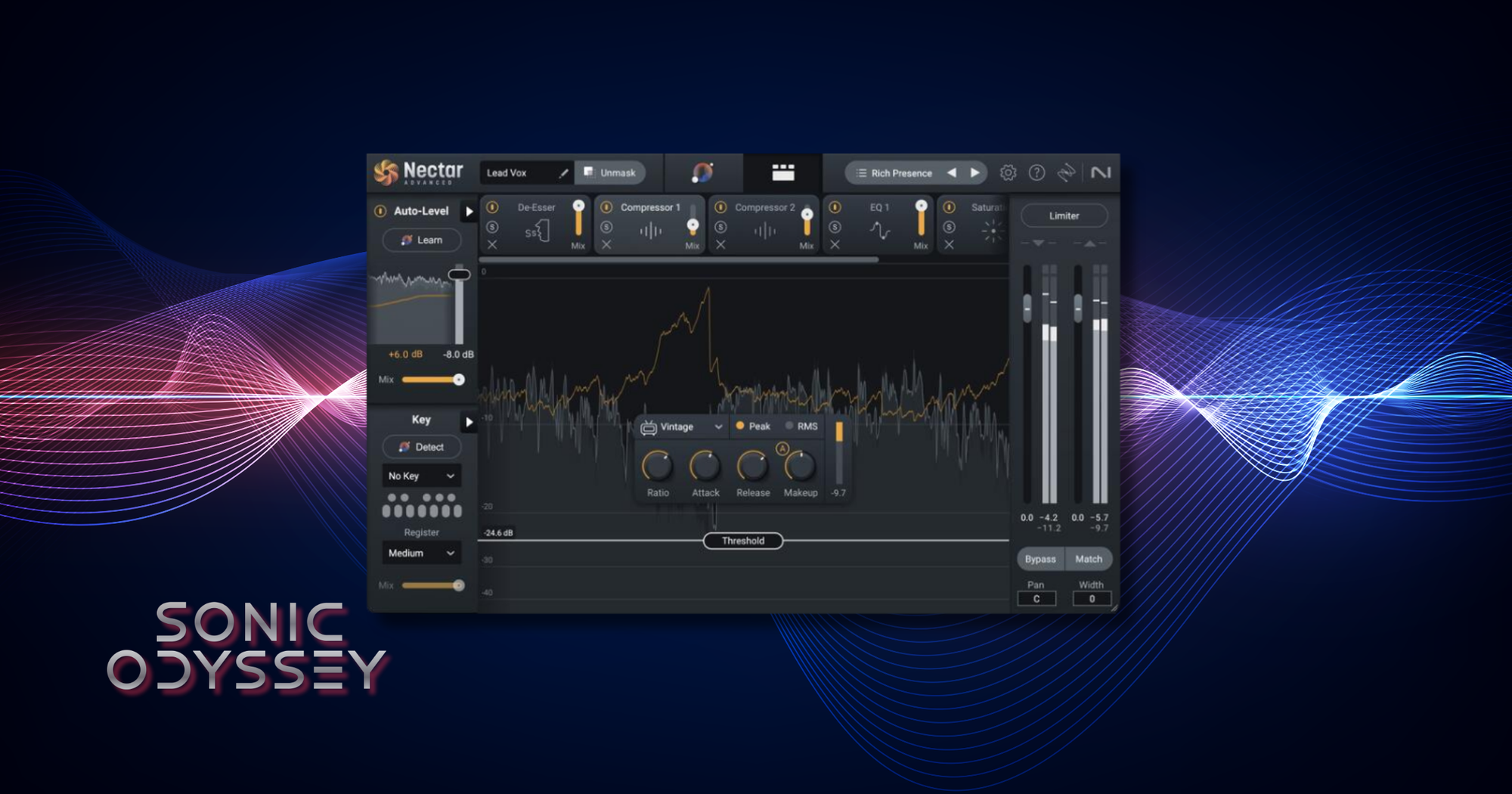1512x794 pixels.
Task: Click the Compressor 1 Mix slider
Action: pyautogui.click(x=692, y=220)
